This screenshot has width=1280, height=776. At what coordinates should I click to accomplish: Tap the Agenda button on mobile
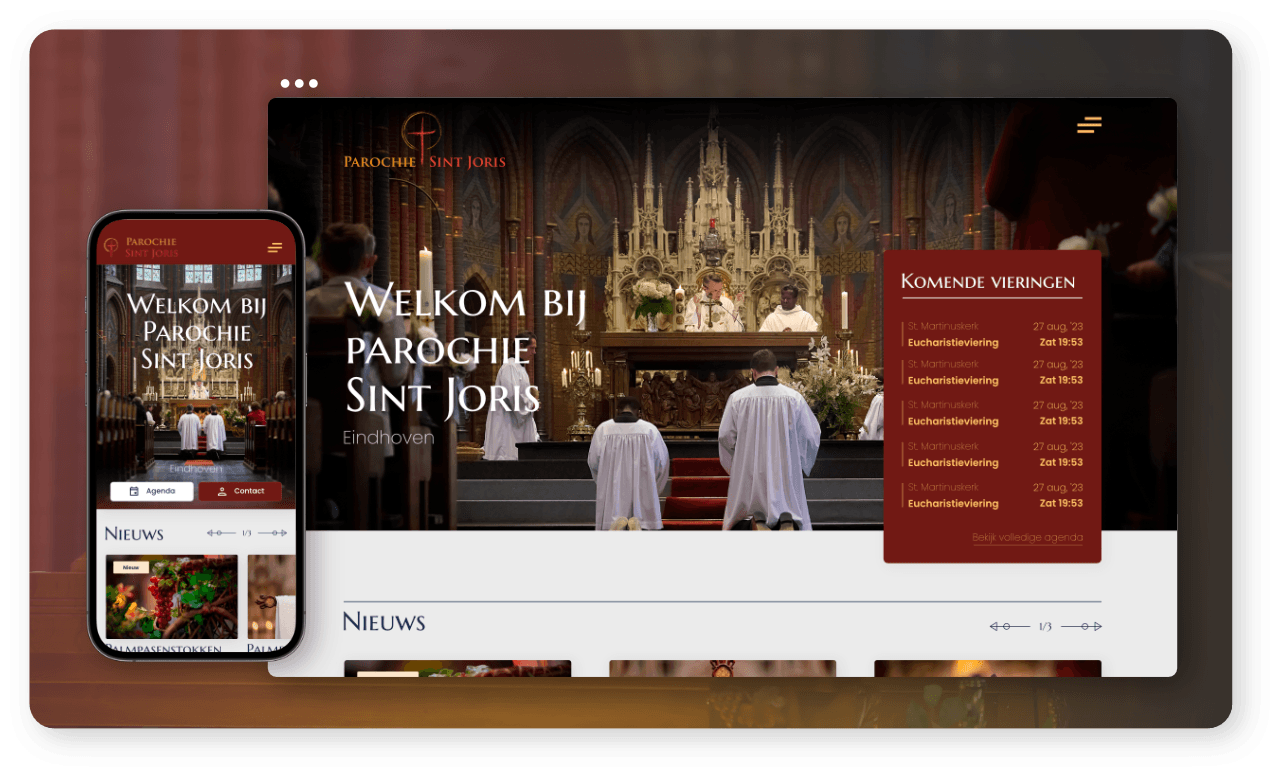(x=152, y=491)
